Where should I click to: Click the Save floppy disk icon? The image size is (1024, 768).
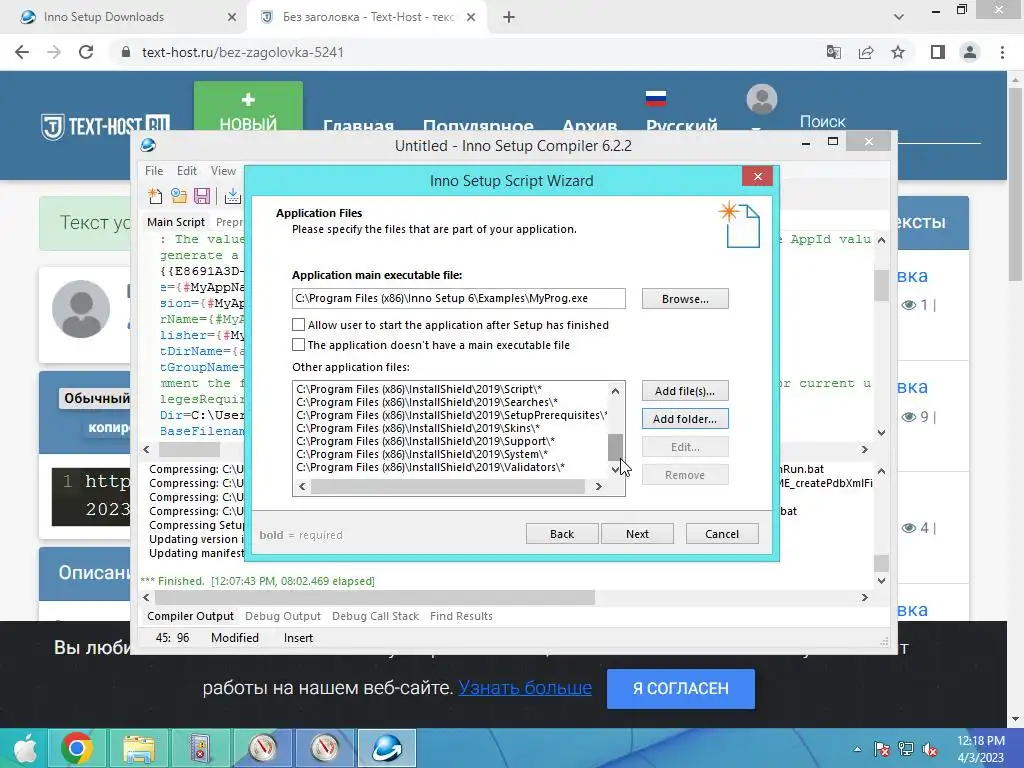coord(202,195)
